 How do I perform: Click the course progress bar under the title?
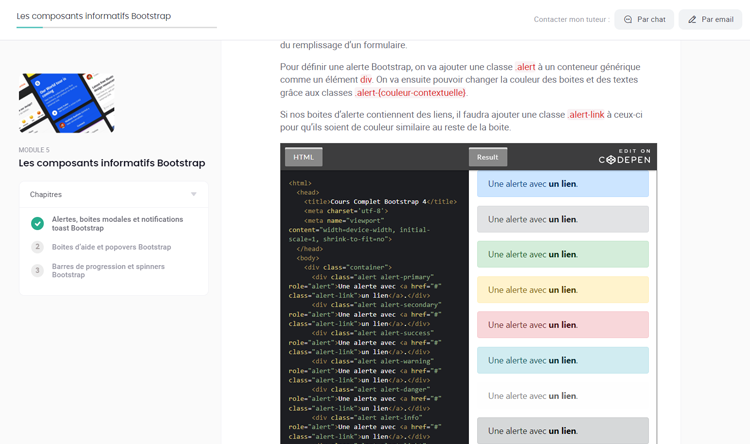(x=116, y=27)
